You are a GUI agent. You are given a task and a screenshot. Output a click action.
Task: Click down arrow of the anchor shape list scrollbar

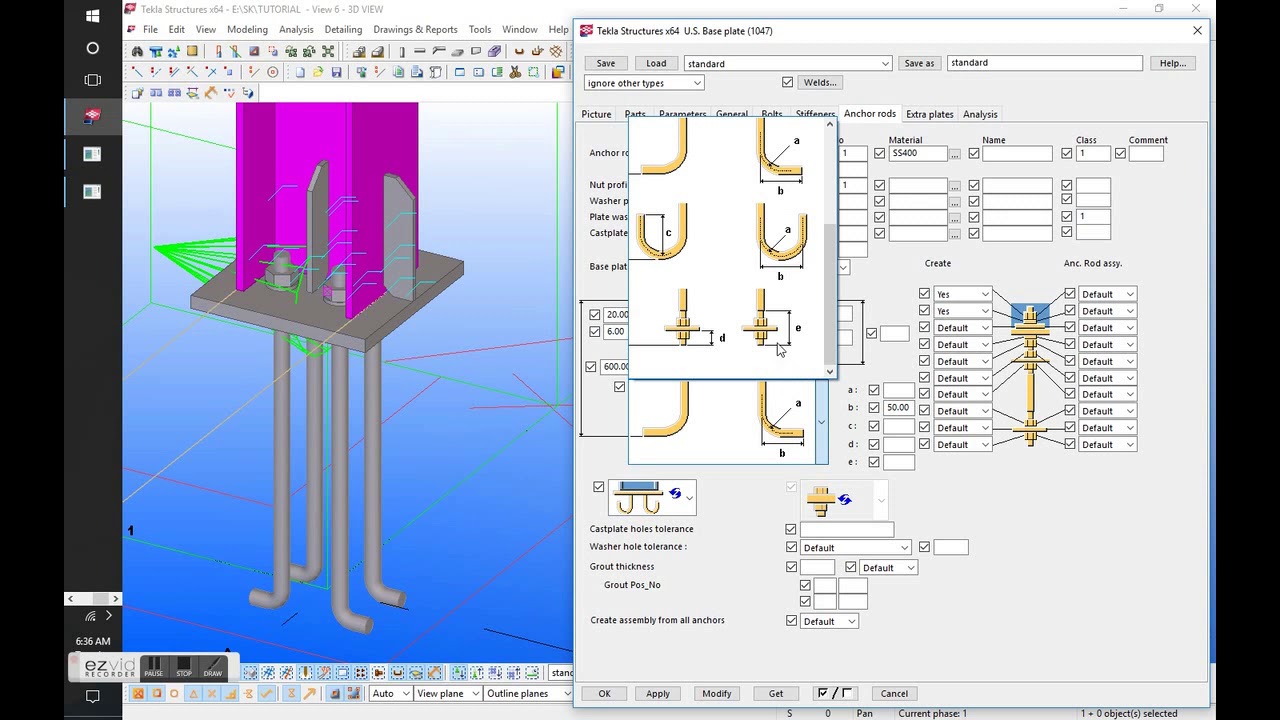tap(829, 372)
